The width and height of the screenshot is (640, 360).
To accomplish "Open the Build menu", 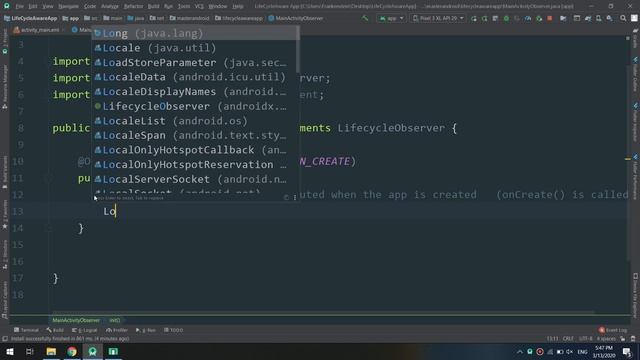I will point(153,6).
